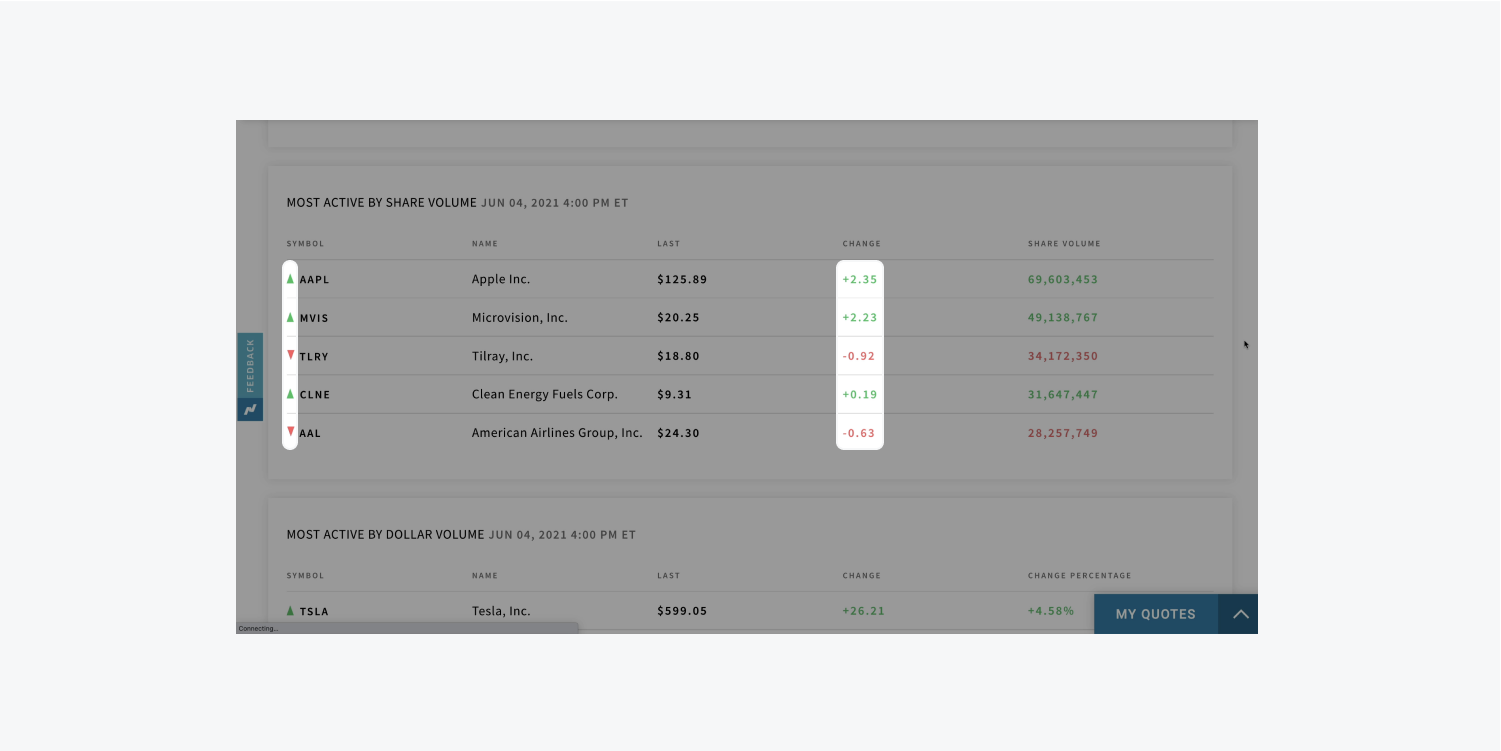This screenshot has width=1501, height=751.
Task: Select the Tilray, Inc. name cell
Action: coord(502,356)
